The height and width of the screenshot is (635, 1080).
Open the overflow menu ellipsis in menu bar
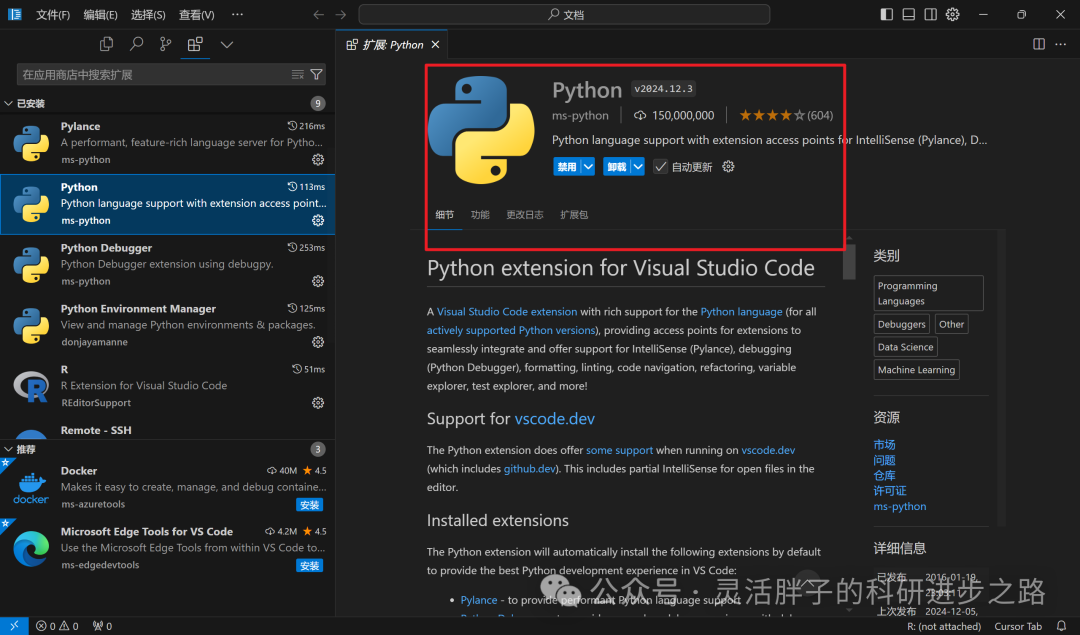pos(238,14)
